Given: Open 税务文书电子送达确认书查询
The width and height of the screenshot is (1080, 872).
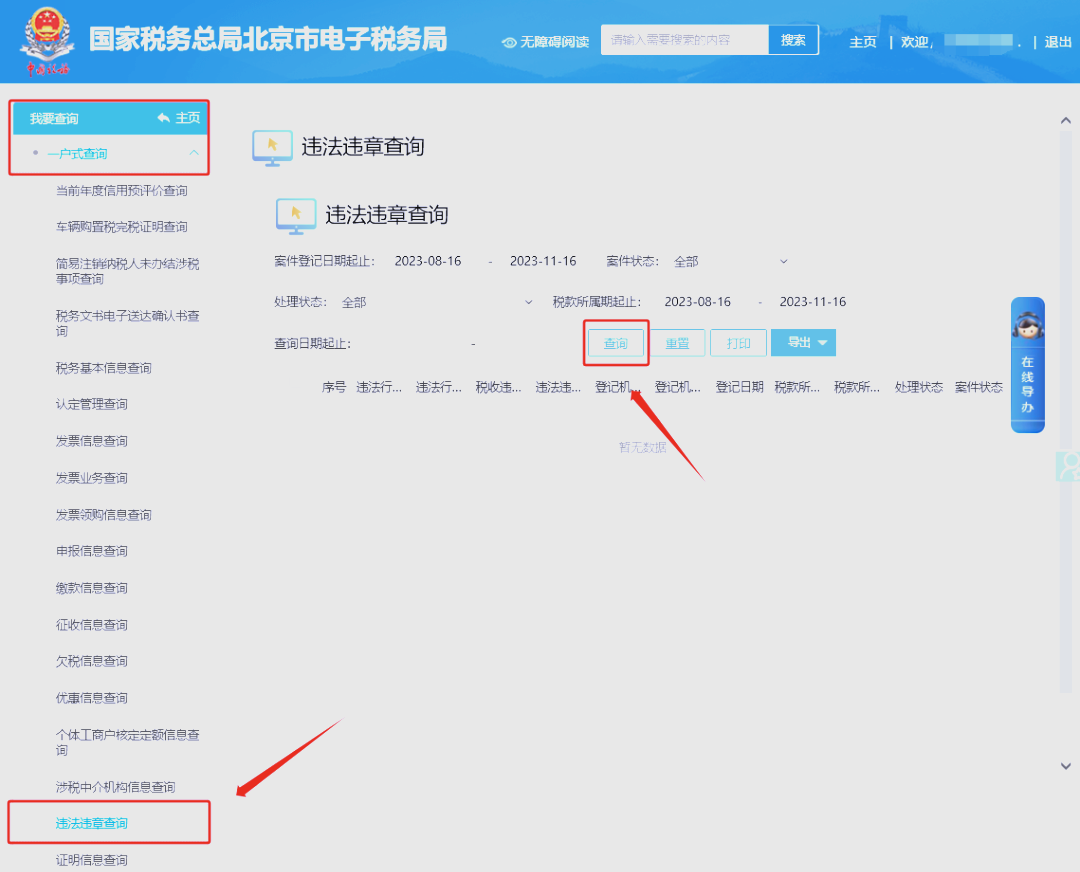Looking at the screenshot, I should (x=127, y=324).
